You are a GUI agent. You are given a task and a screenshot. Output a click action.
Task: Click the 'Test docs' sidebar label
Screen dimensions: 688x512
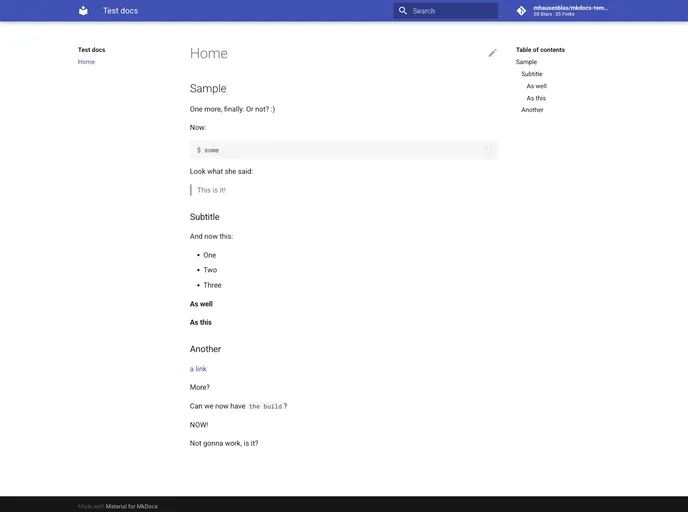(91, 50)
